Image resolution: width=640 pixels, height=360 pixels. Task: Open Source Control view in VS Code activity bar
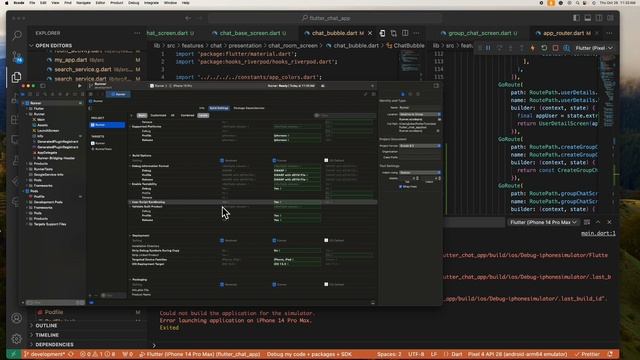point(17,57)
